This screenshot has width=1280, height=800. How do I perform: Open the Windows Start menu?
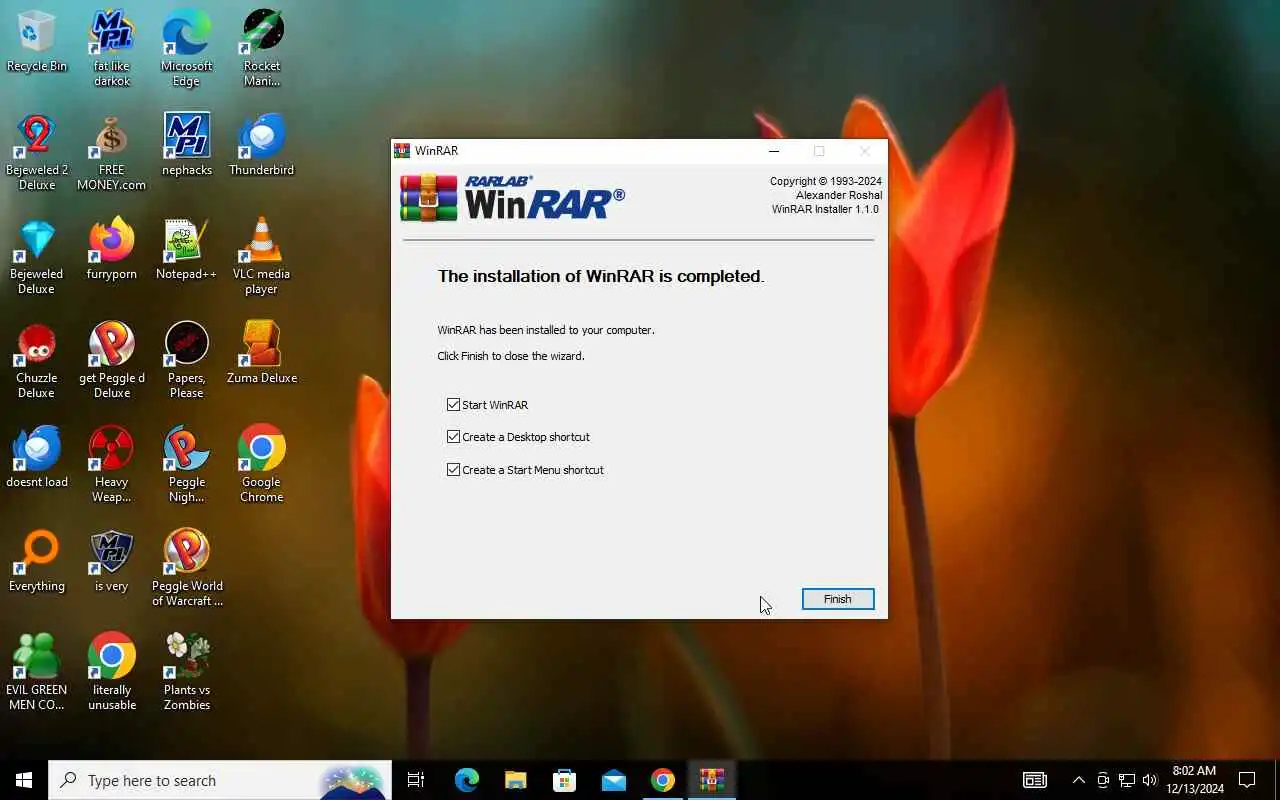[x=24, y=780]
